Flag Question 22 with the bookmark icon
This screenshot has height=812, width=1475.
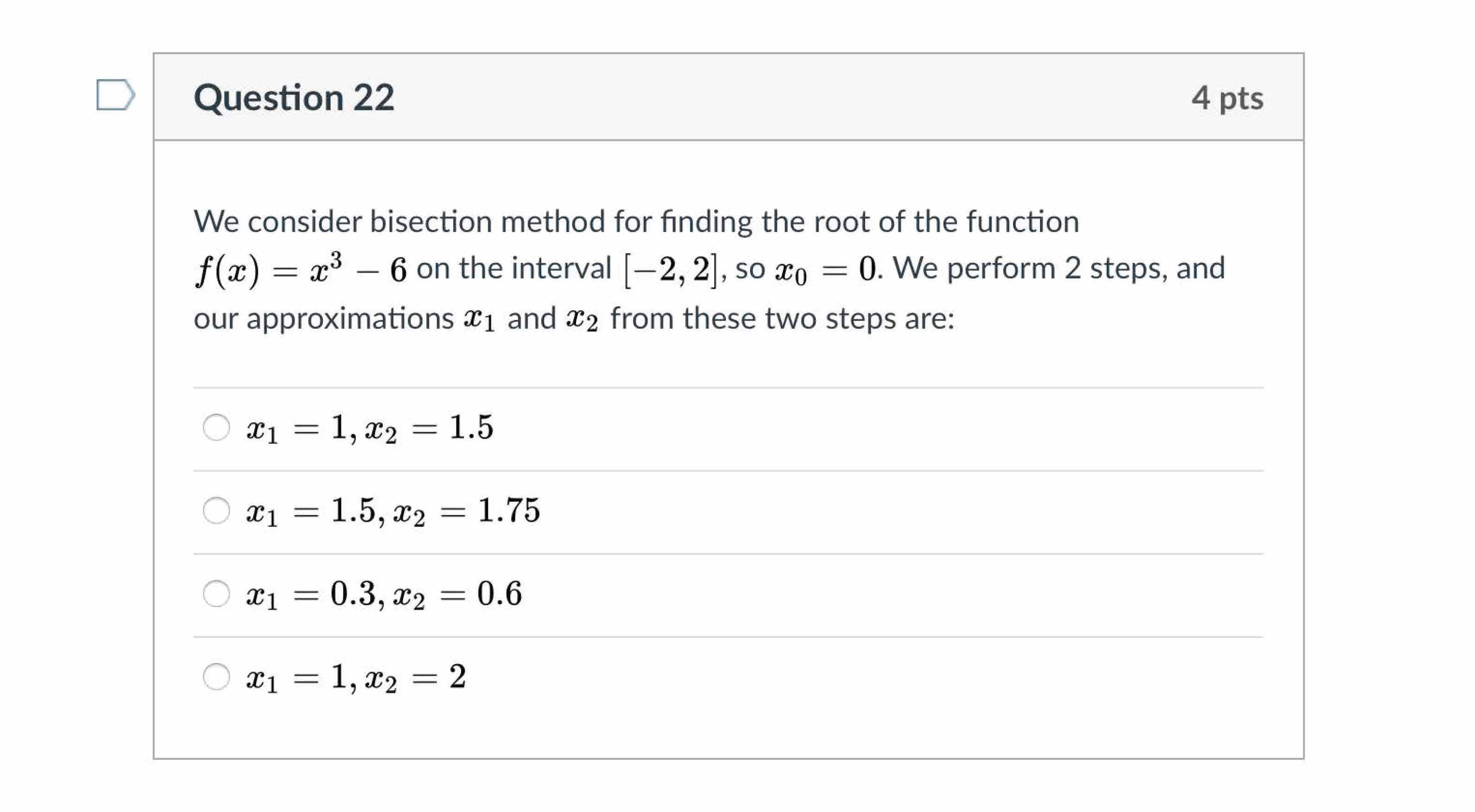115,95
